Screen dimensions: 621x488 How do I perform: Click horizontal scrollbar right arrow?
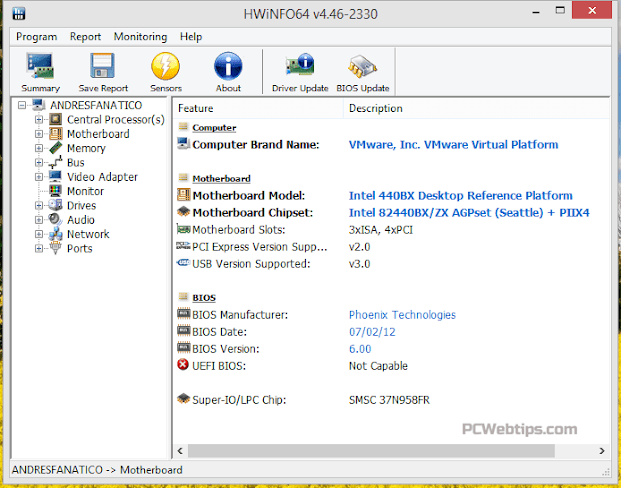click(x=602, y=451)
